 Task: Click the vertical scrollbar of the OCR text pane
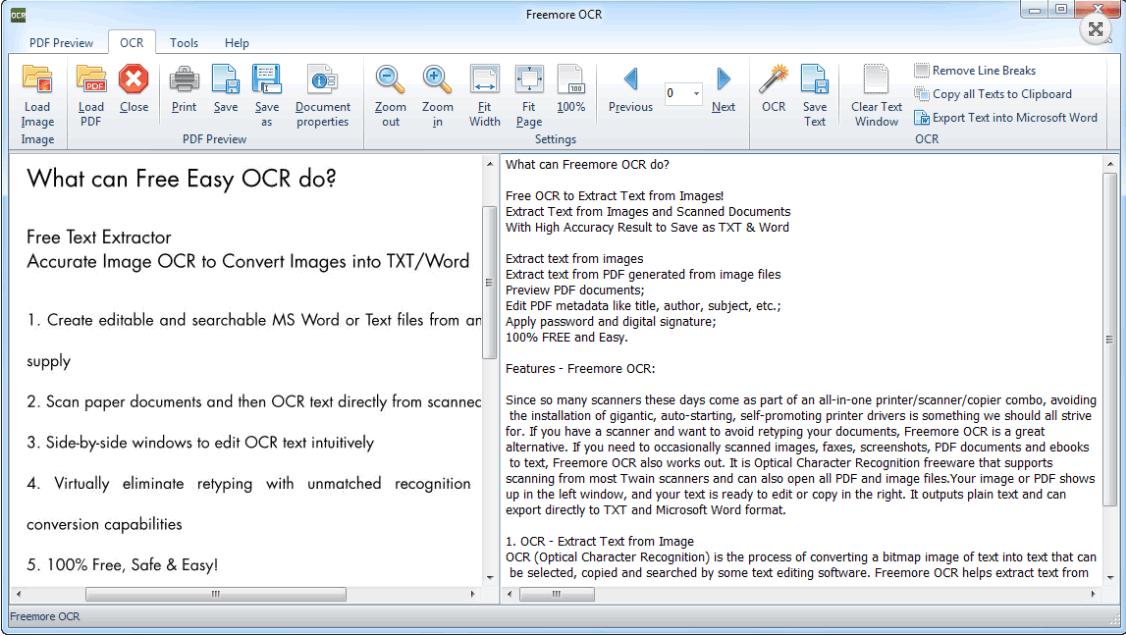[x=1109, y=339]
